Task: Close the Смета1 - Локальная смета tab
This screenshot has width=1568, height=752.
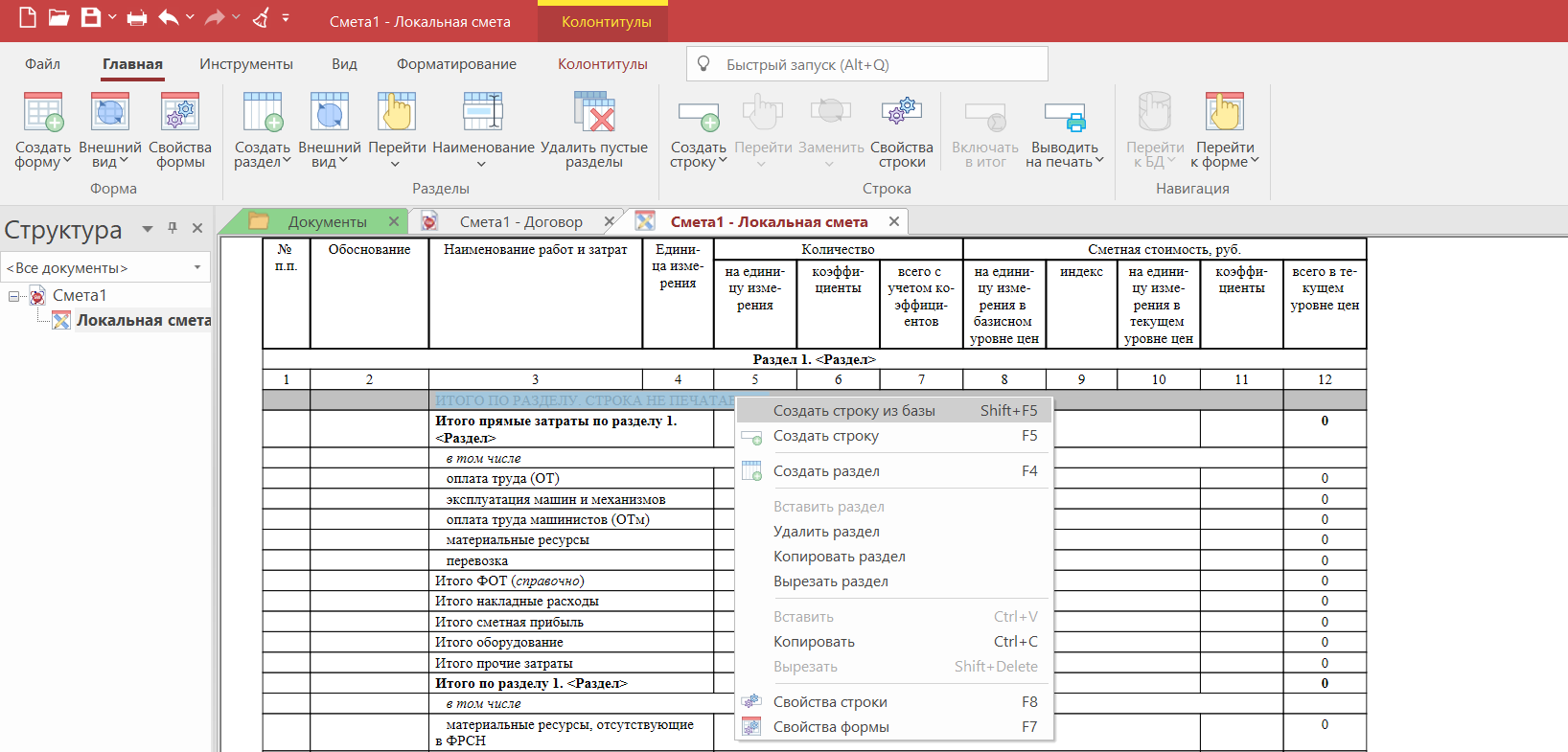Action: 894,221
